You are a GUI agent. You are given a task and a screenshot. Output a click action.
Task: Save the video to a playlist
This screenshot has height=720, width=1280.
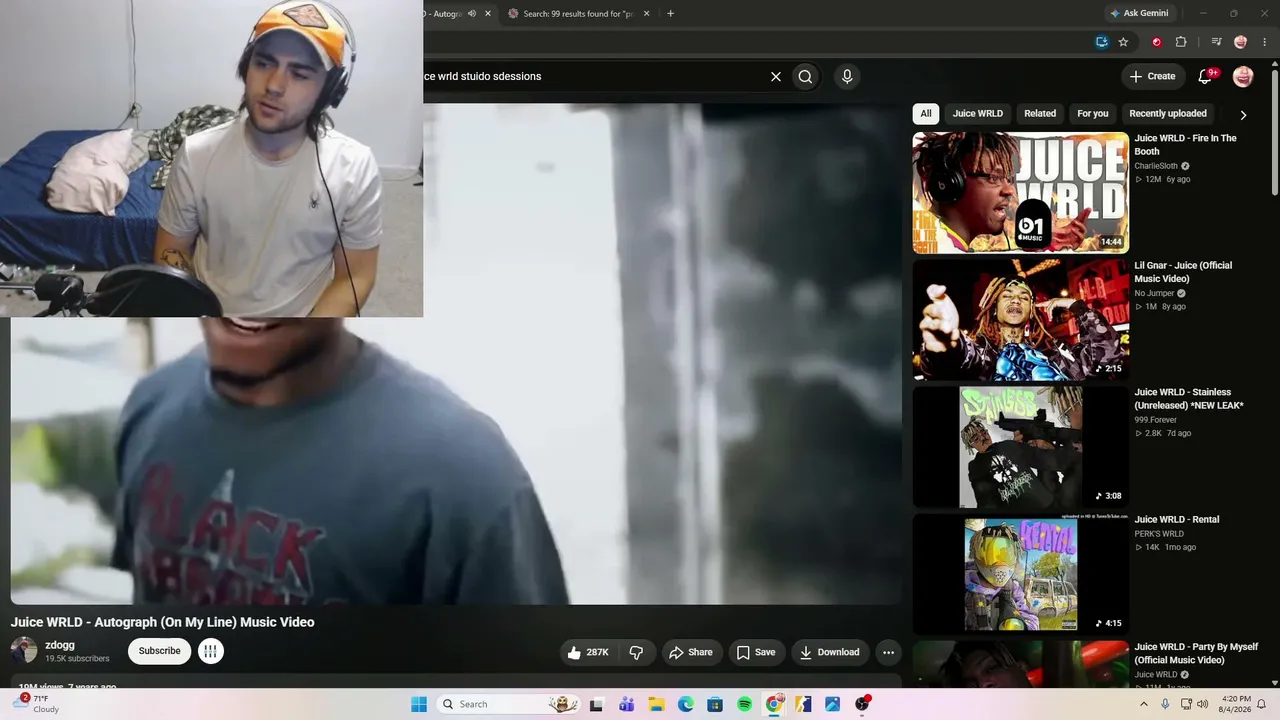click(756, 652)
